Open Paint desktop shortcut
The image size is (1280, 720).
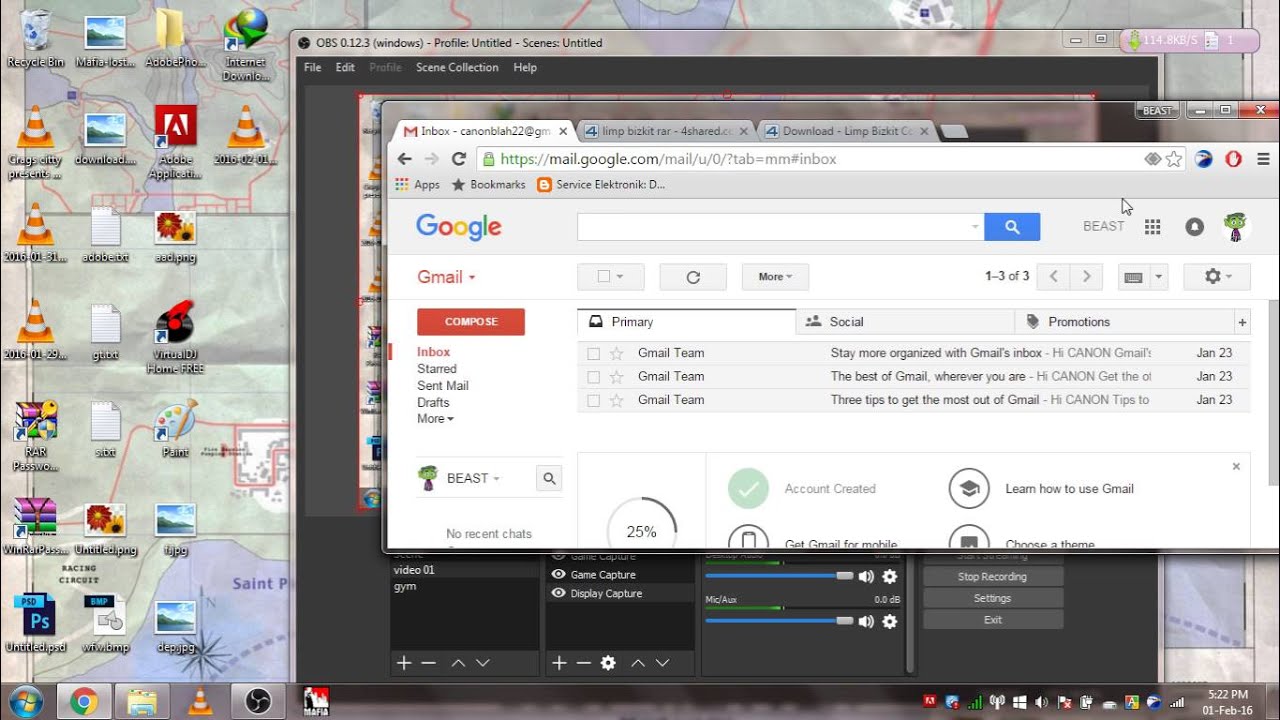point(175,429)
